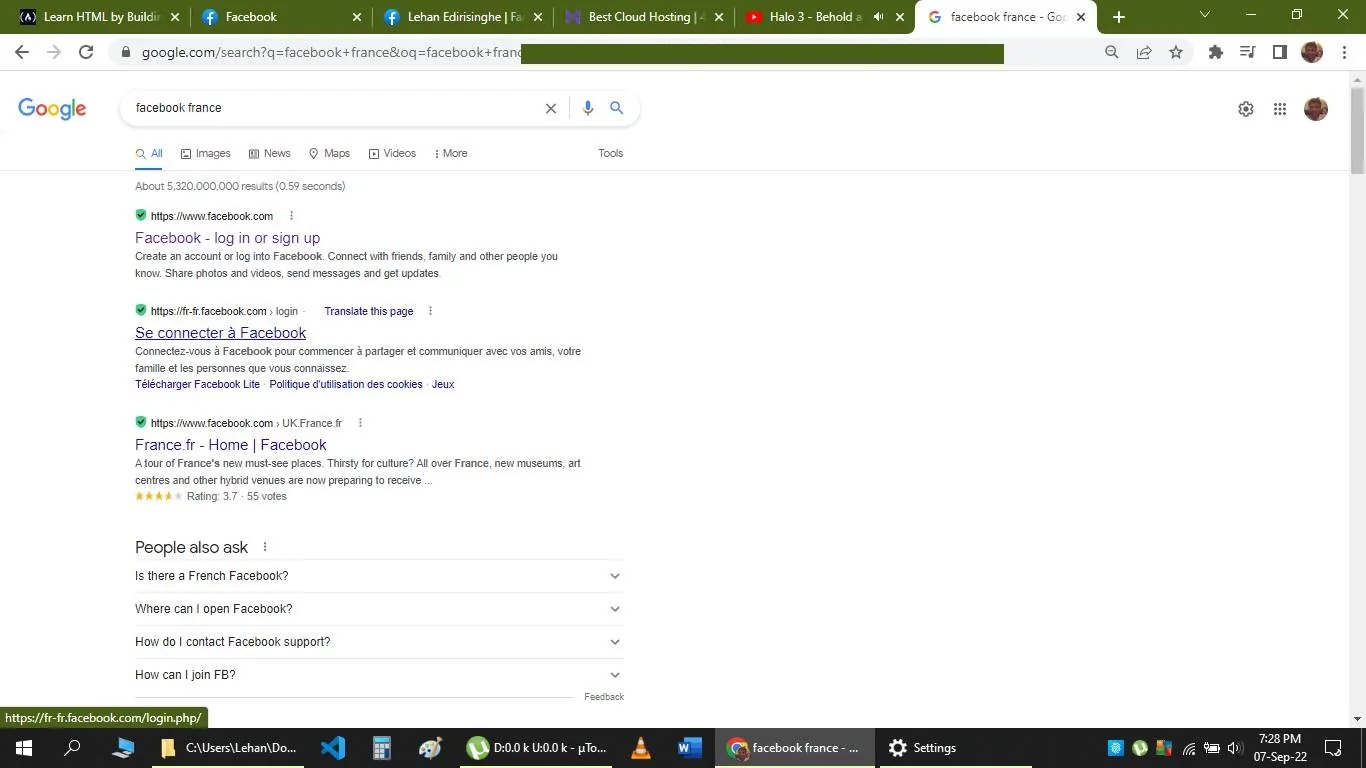This screenshot has width=1366, height=768.
Task: Show the Chrome side panel
Action: [x=1280, y=52]
